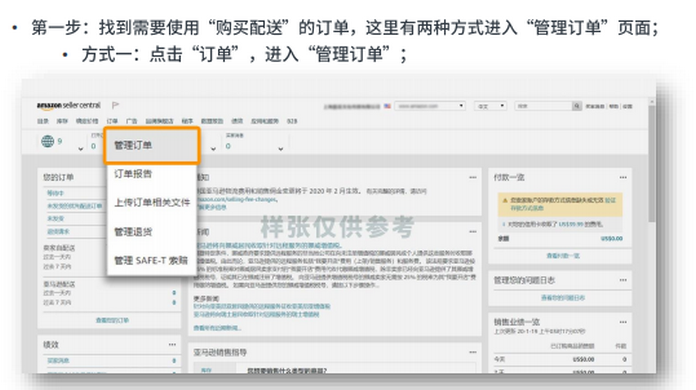Open the 订单 navigation menu
This screenshot has width=696, height=390.
coord(112,121)
